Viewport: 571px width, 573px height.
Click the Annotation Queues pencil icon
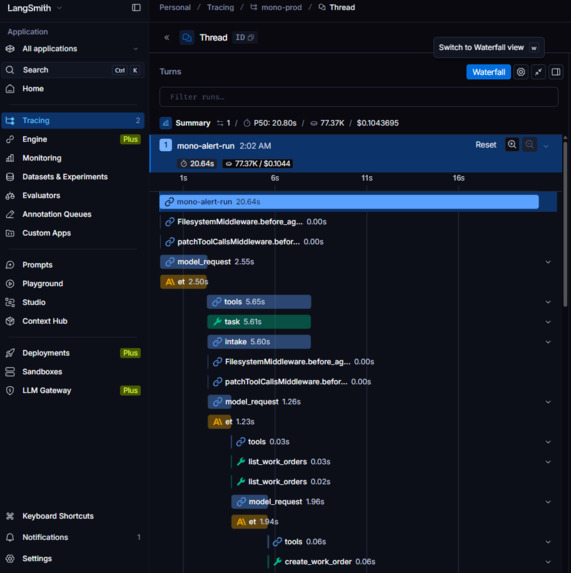(x=10, y=214)
